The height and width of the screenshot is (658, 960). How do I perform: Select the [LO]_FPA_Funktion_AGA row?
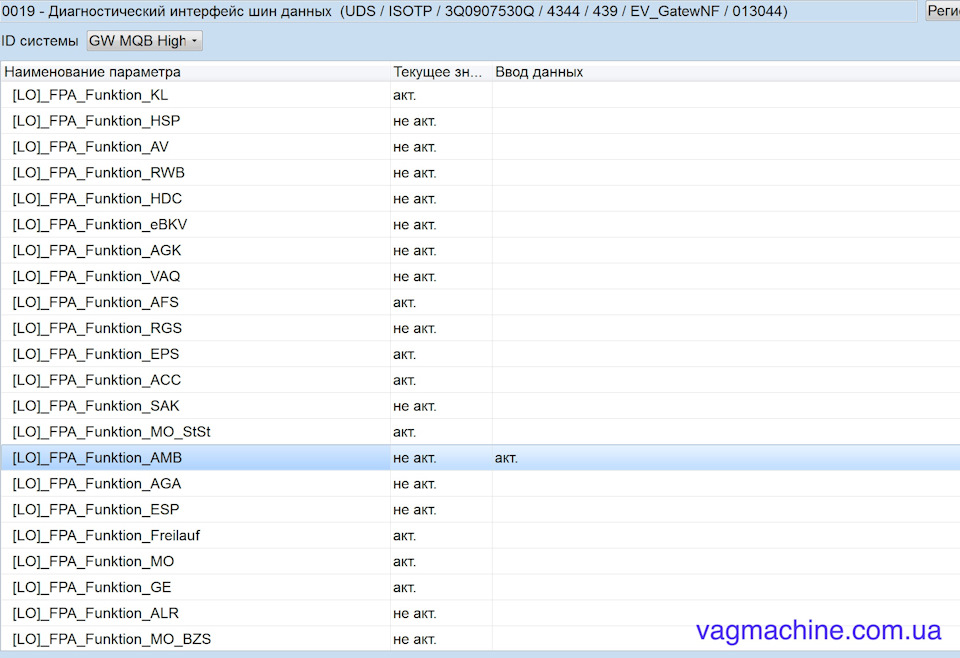tap(480, 484)
